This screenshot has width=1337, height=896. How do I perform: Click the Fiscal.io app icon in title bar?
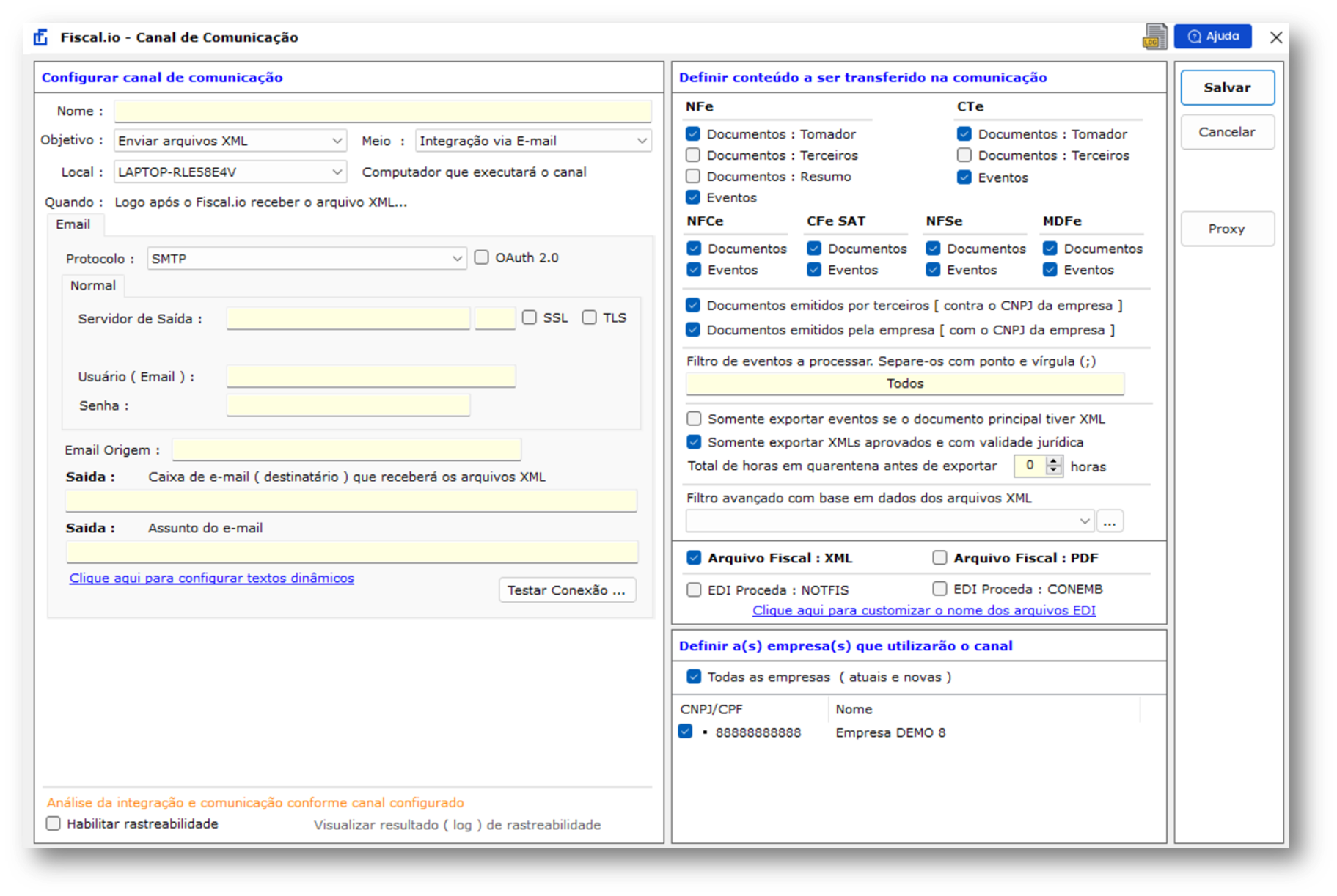click(x=41, y=37)
